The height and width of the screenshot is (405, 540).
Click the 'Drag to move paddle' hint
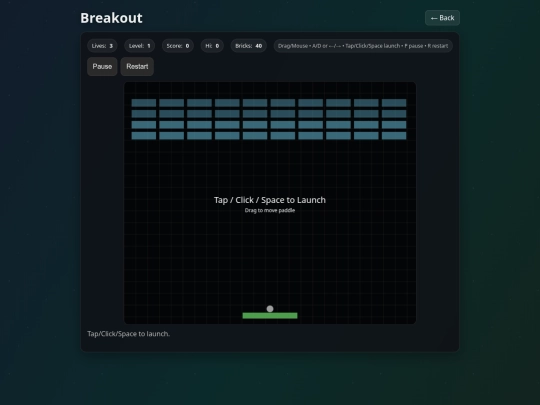270,210
